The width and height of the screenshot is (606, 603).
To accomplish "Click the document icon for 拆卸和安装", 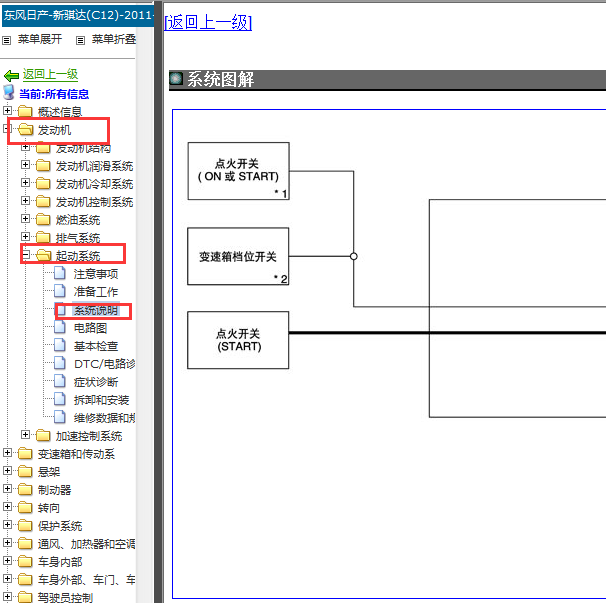I will 60,399.
